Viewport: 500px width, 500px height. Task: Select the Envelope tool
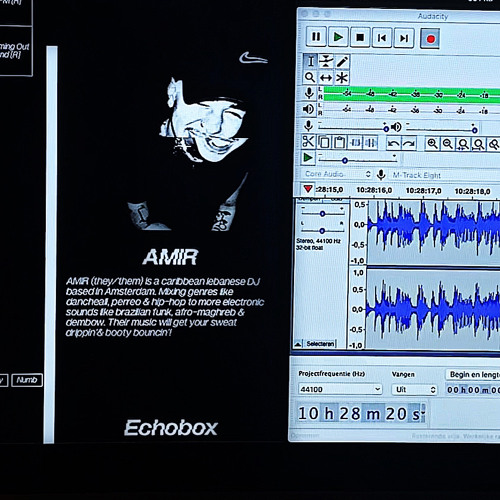coord(326,62)
